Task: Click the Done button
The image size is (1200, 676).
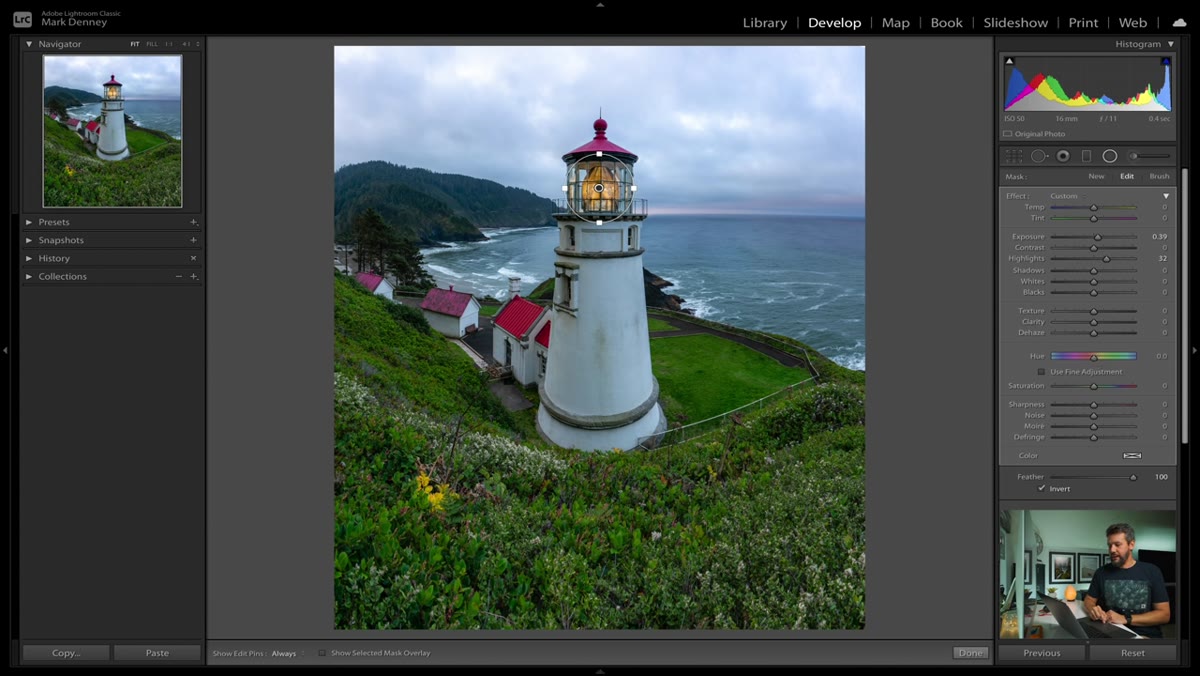Action: point(970,653)
